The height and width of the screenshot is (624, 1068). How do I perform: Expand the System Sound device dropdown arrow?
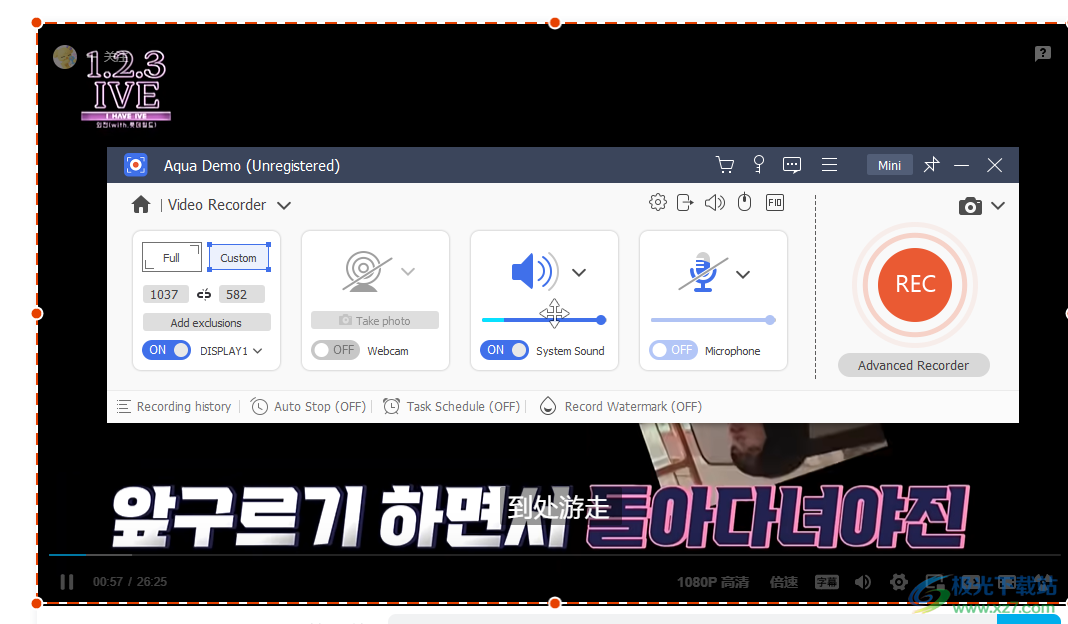pos(579,272)
